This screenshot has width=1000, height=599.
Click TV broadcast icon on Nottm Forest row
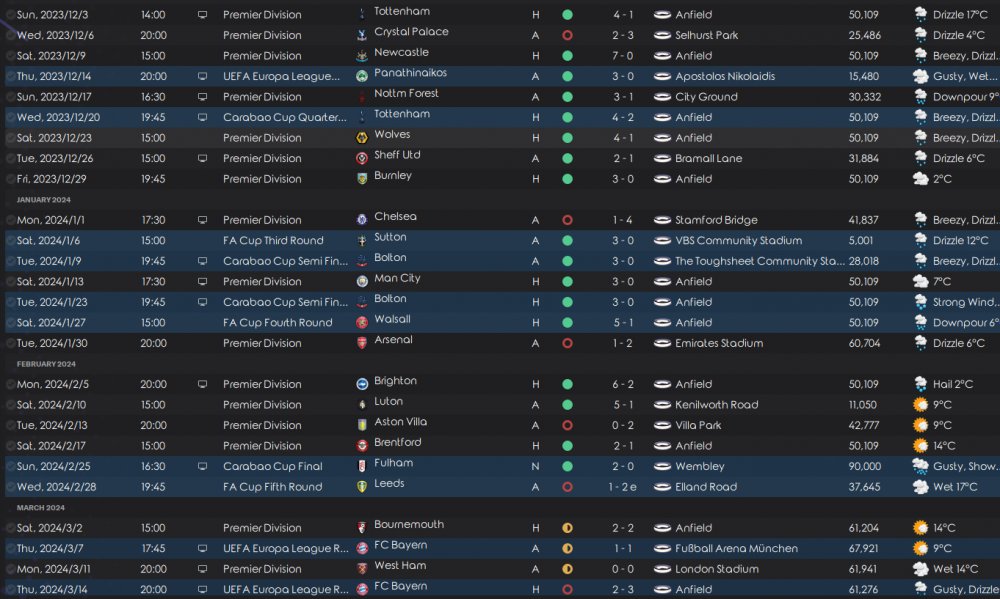pyautogui.click(x=202, y=97)
